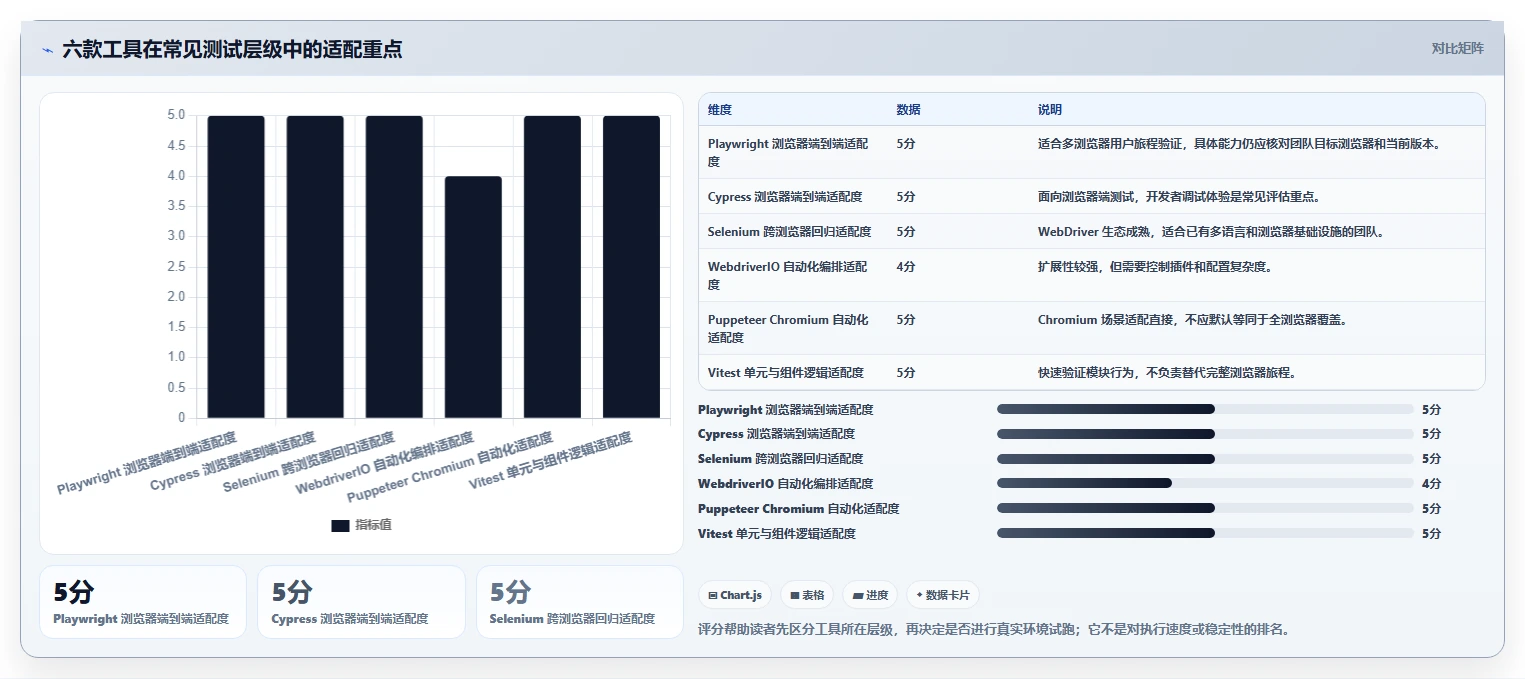
Task: Click the 维度 column header
Action: pyautogui.click(x=720, y=110)
